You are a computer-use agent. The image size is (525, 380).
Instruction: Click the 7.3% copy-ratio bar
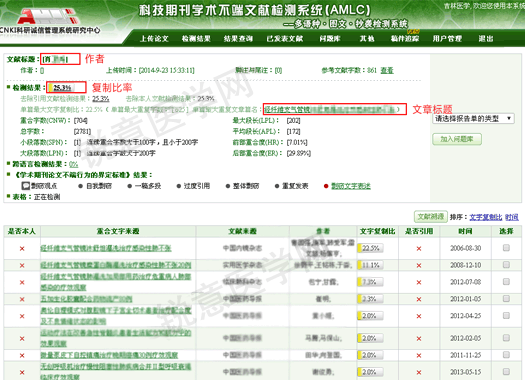(x=370, y=282)
